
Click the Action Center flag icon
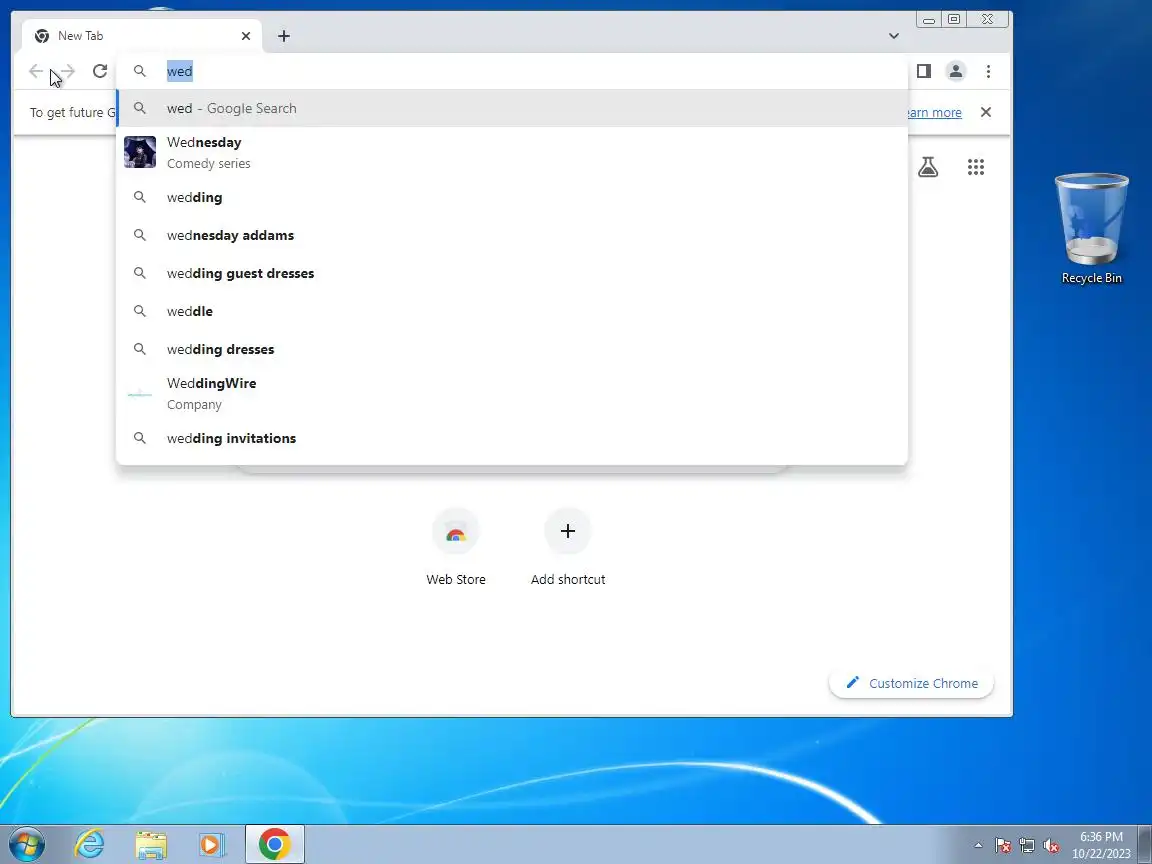pos(1002,846)
